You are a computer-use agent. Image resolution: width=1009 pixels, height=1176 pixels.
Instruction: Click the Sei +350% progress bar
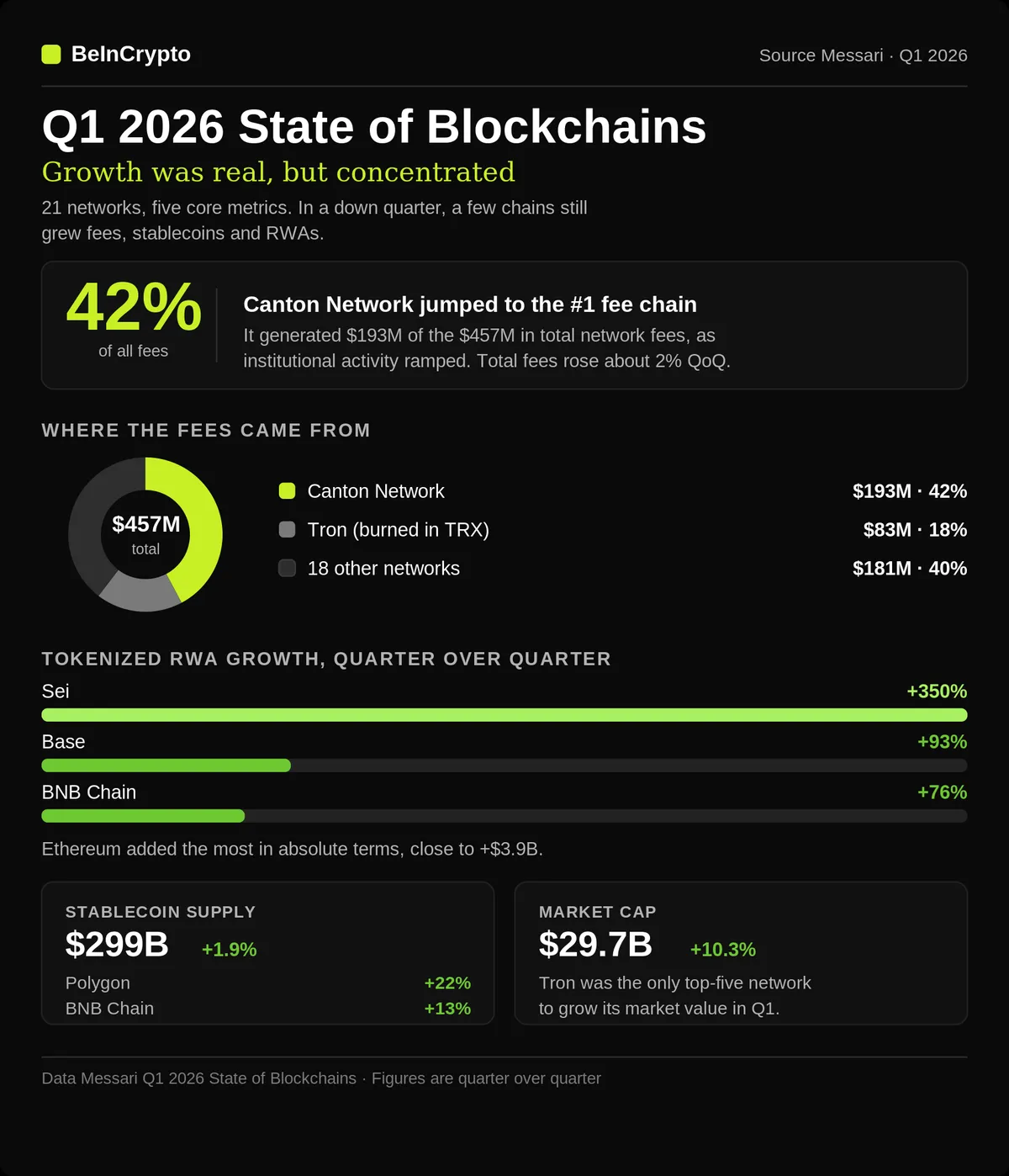coord(504,715)
